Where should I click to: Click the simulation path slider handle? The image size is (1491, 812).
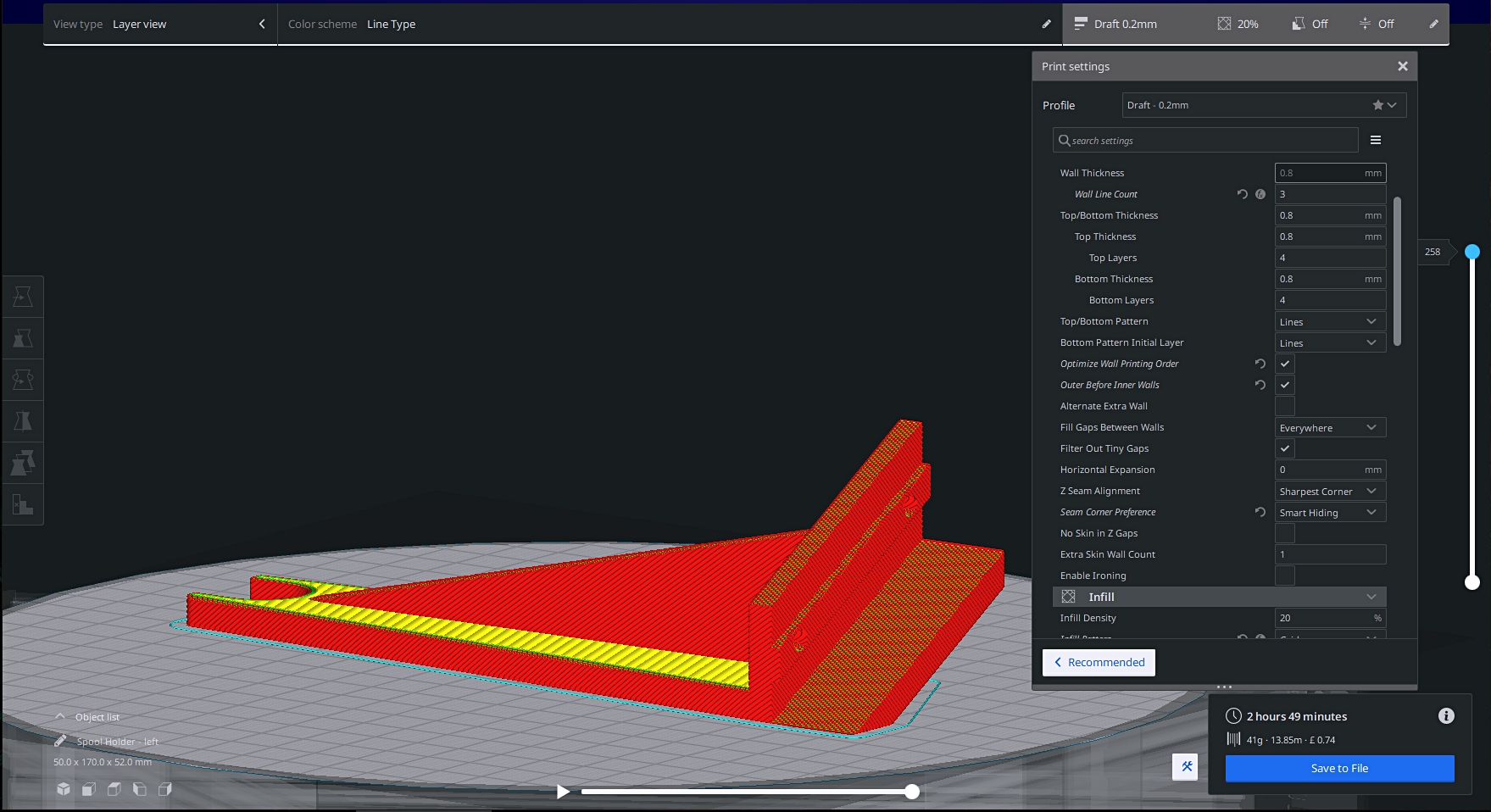pos(911,792)
